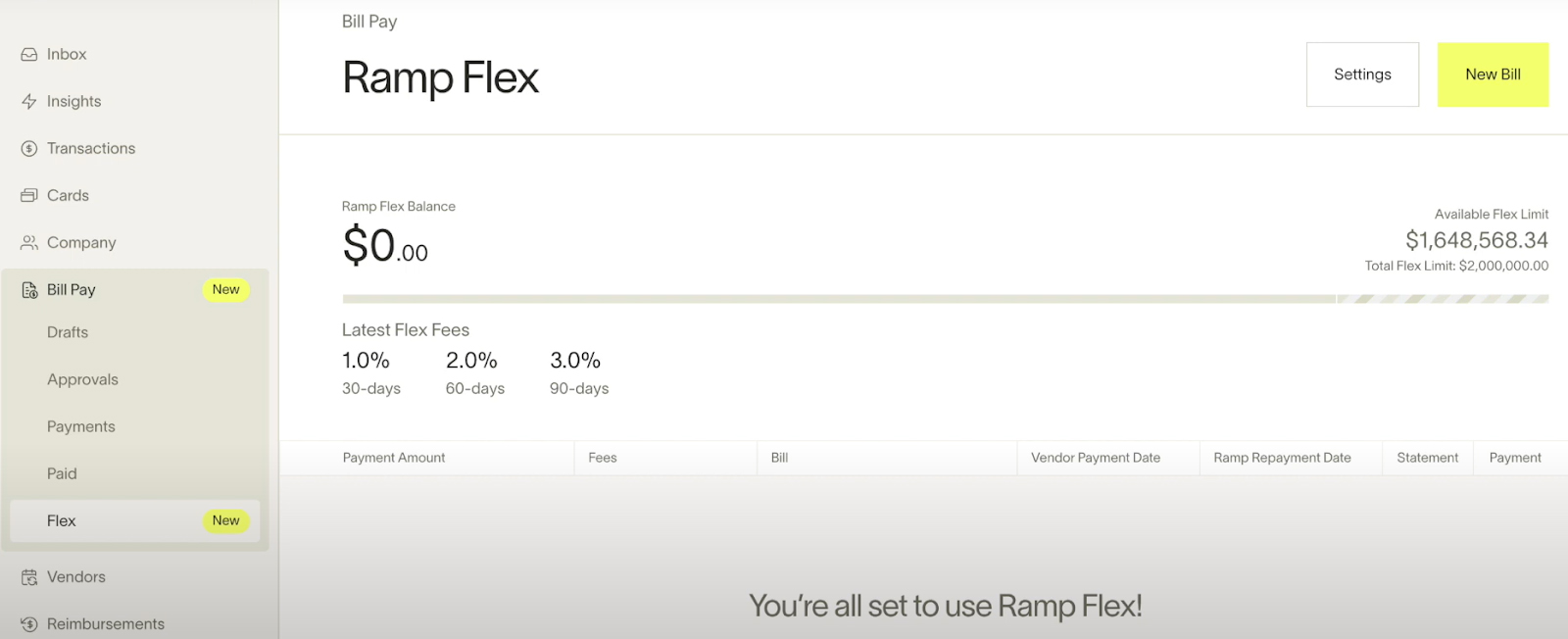Click the Company people icon
Screen dimensions: 1568x639
pyautogui.click(x=29, y=243)
